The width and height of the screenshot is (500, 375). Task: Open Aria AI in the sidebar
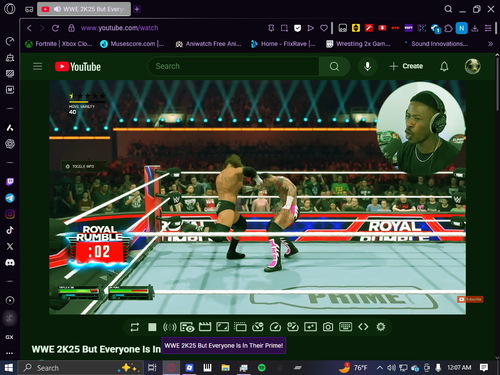(x=10, y=128)
